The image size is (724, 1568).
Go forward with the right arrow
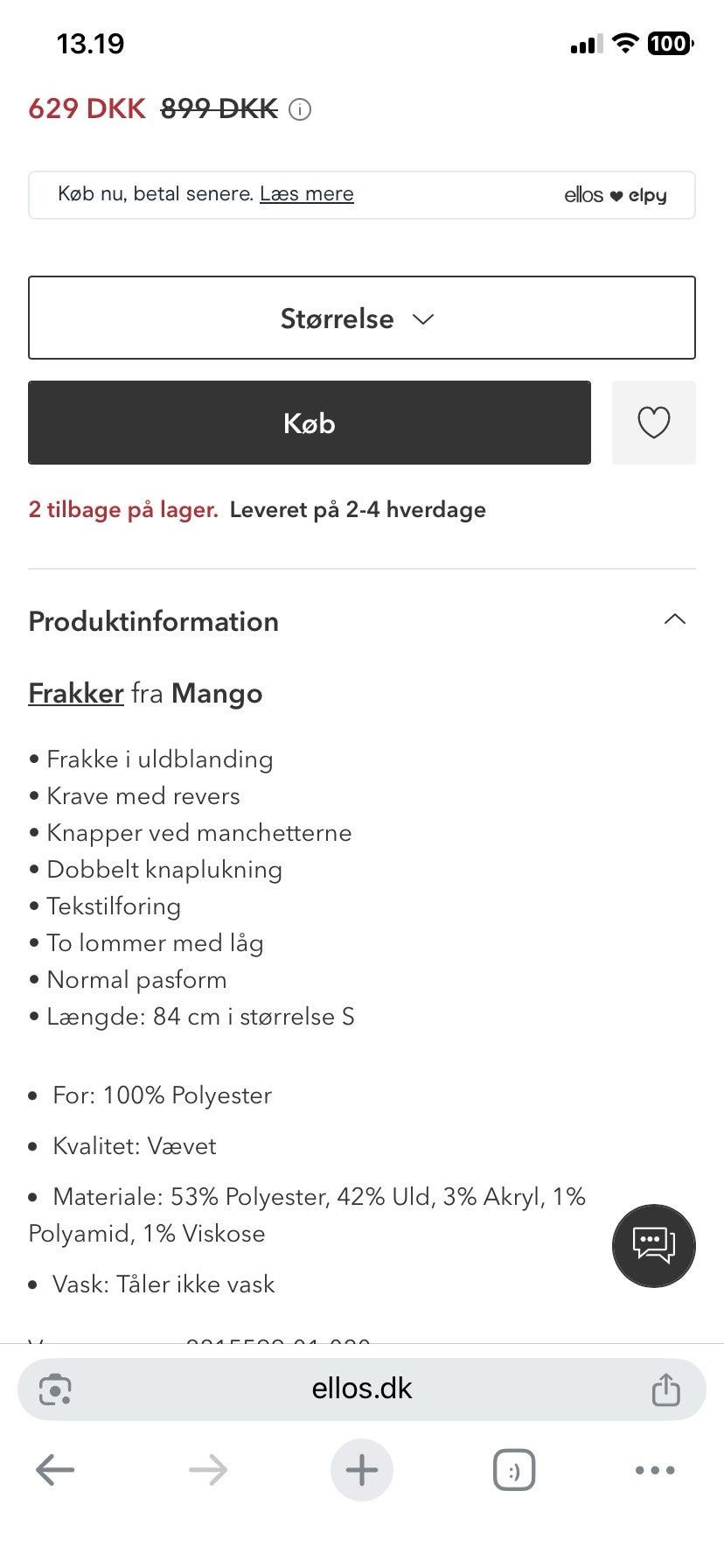(x=208, y=1470)
